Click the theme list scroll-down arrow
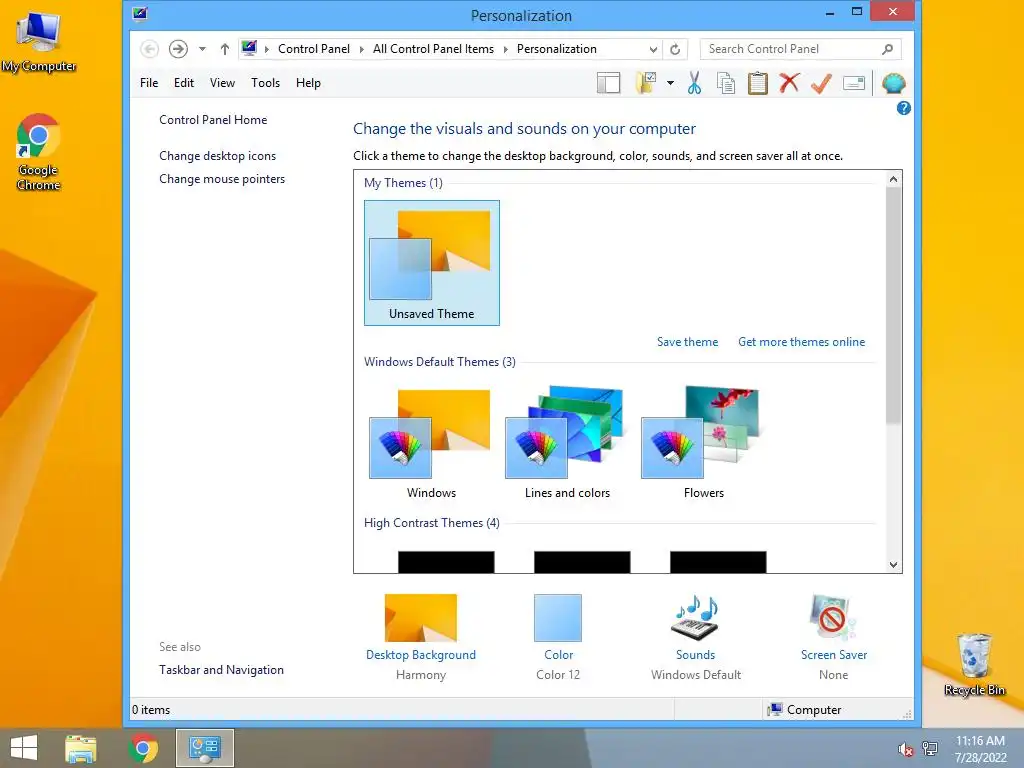The image size is (1024, 768). tap(893, 565)
